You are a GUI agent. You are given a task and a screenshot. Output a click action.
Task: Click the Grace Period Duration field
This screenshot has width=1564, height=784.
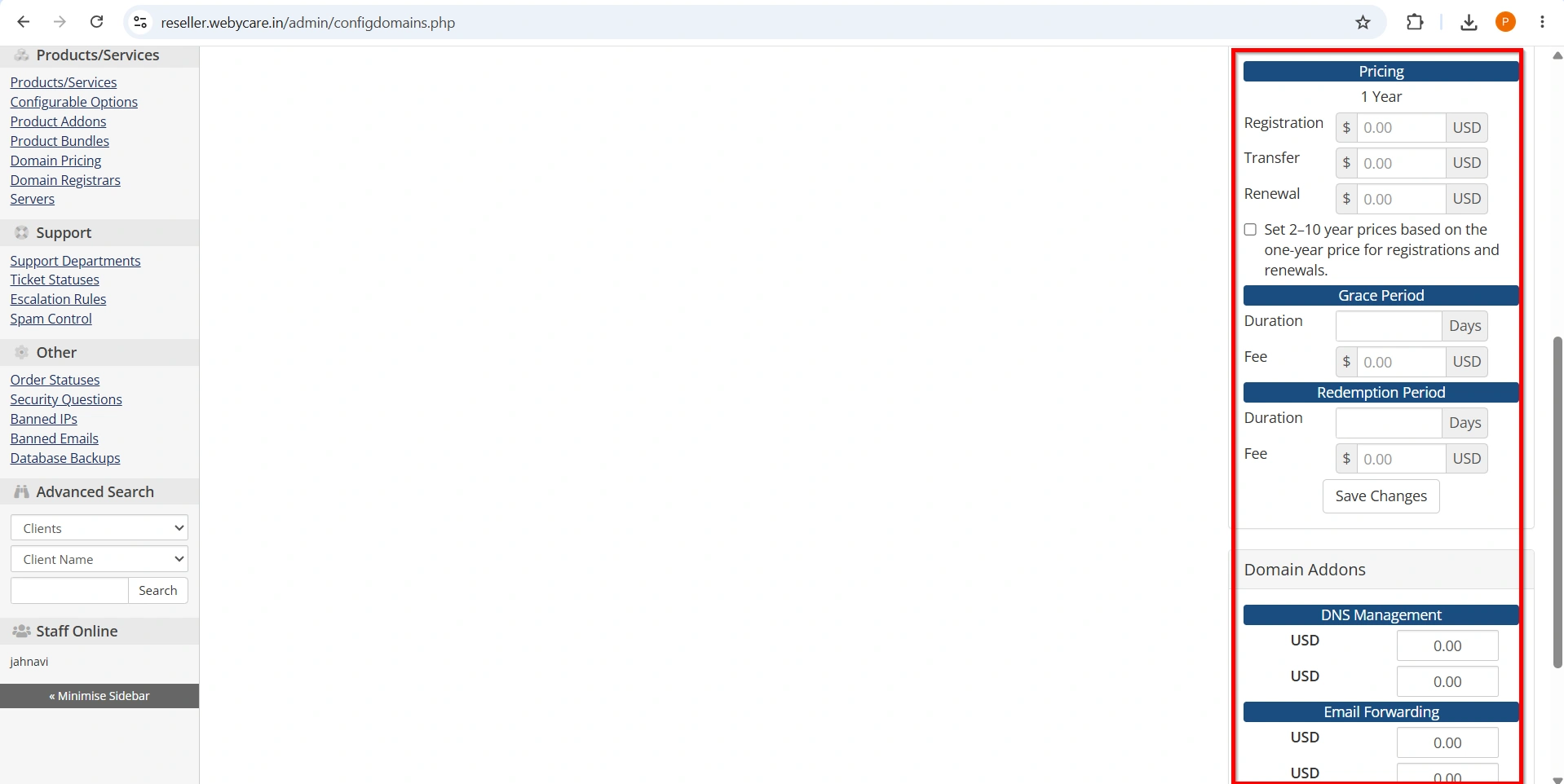click(1389, 326)
